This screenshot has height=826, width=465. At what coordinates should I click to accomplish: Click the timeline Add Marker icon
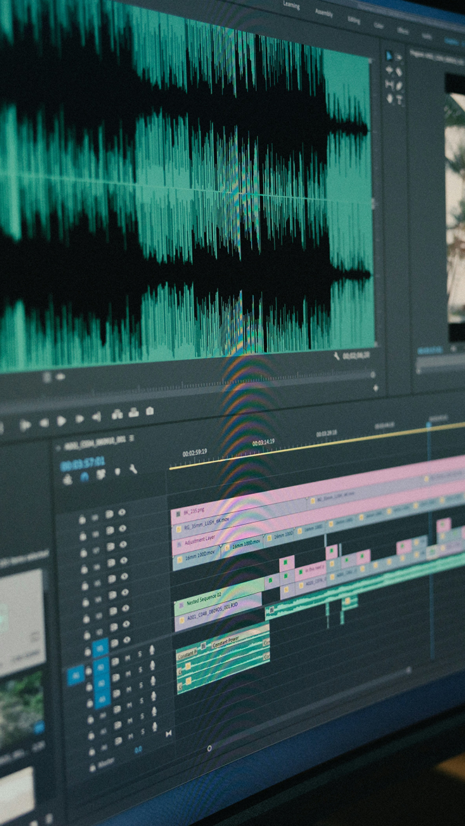tap(117, 472)
